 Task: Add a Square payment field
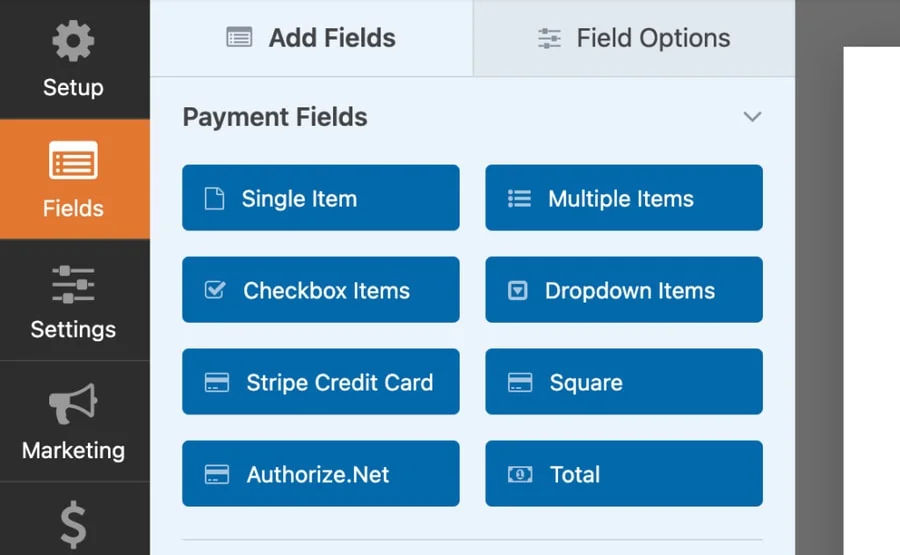click(x=624, y=382)
